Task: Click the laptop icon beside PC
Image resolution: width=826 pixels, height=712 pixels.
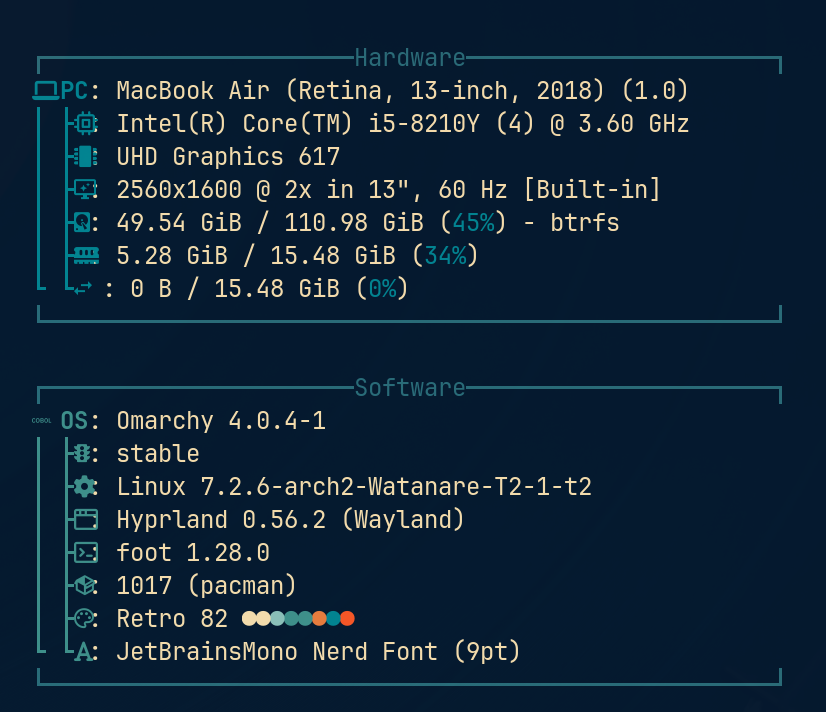Action: (46, 91)
